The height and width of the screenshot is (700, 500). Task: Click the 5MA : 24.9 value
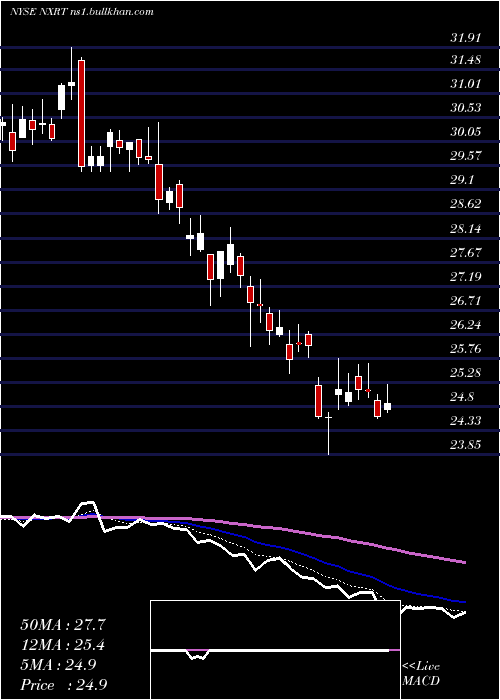tap(58, 665)
